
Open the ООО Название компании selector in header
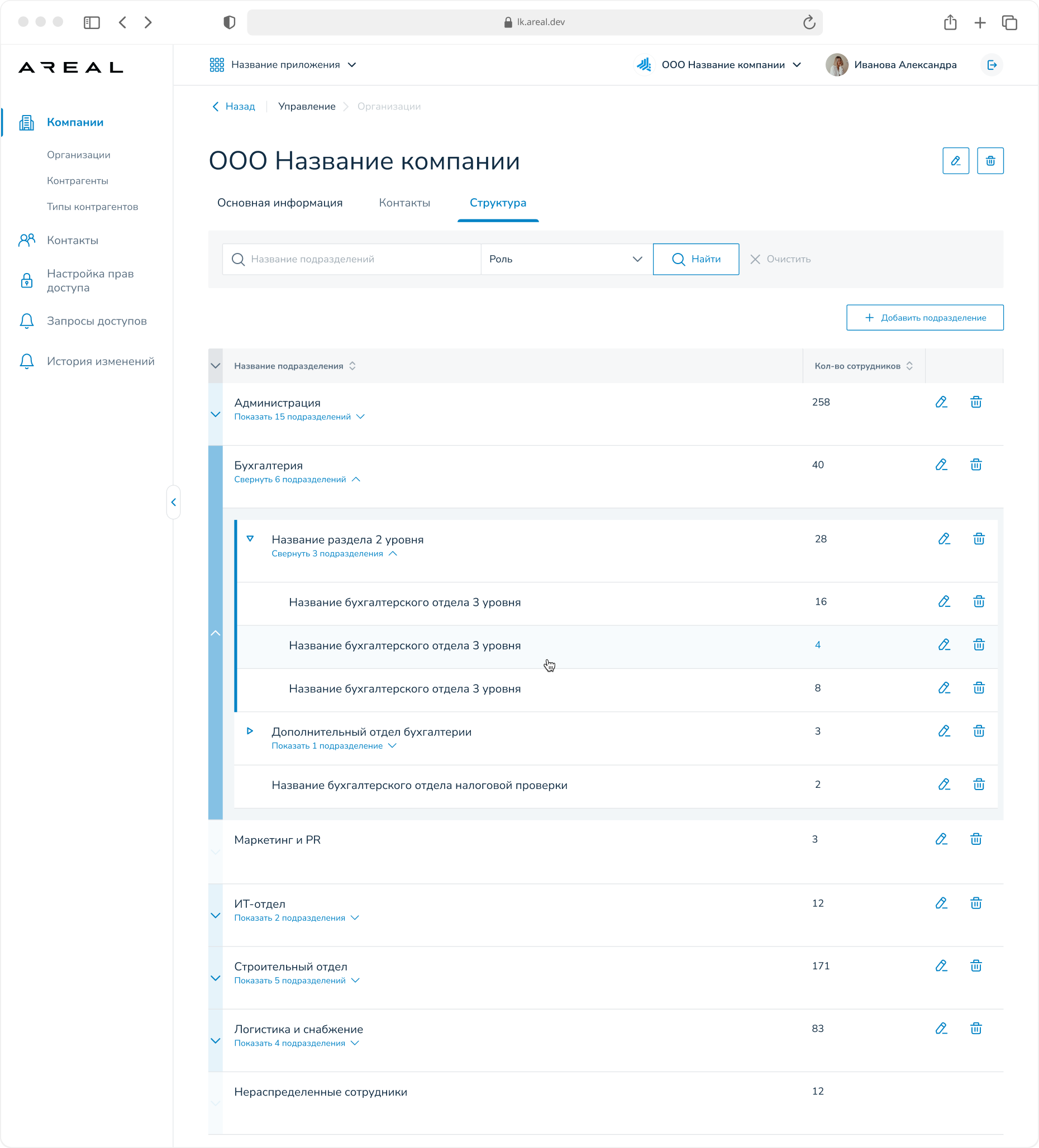719,65
